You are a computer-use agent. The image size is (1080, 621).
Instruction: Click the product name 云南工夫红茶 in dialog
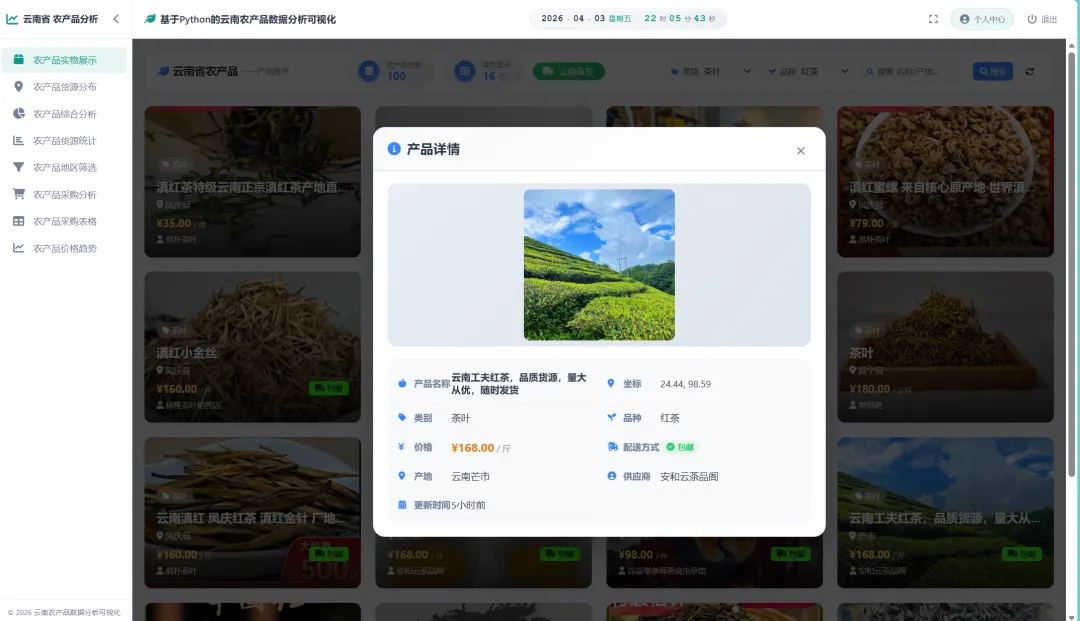coord(519,383)
